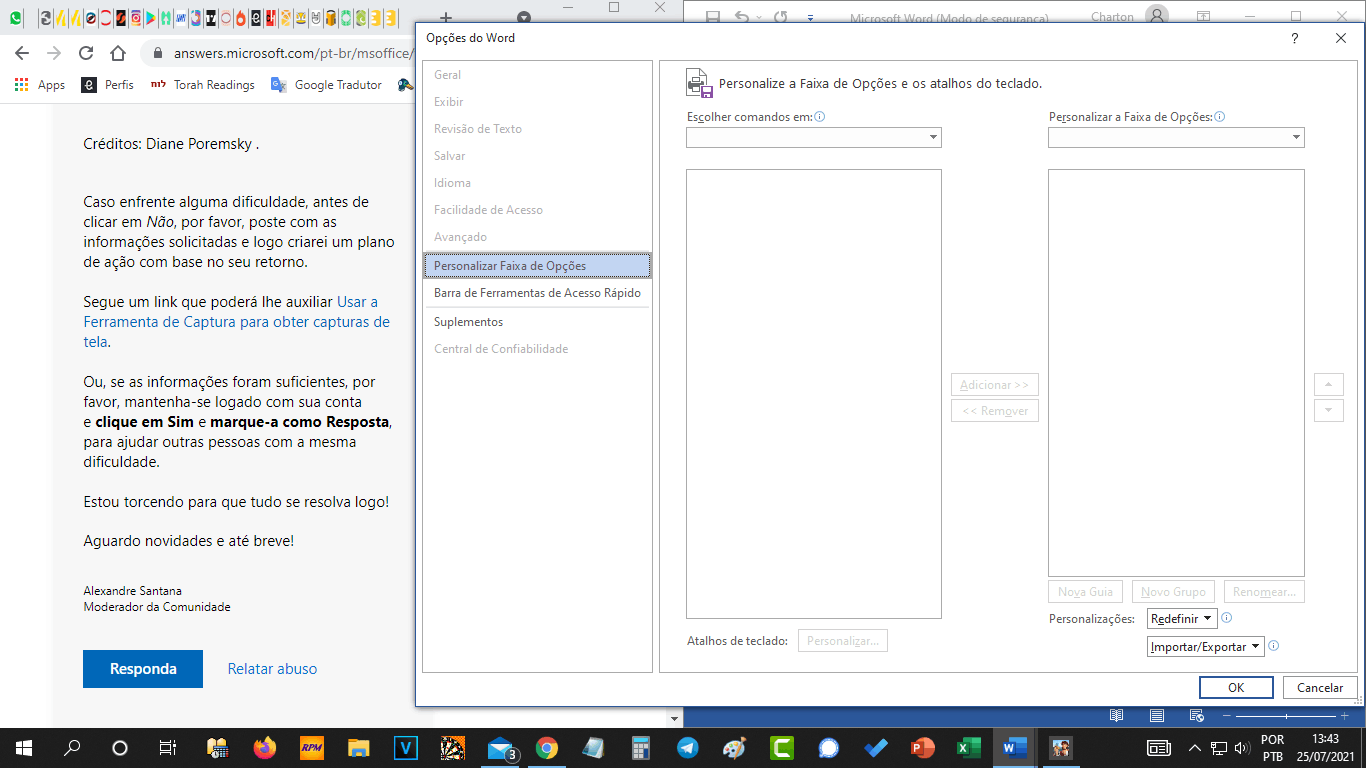The image size is (1366, 768).
Task: Click the Word taskbar icon
Action: point(1015,748)
